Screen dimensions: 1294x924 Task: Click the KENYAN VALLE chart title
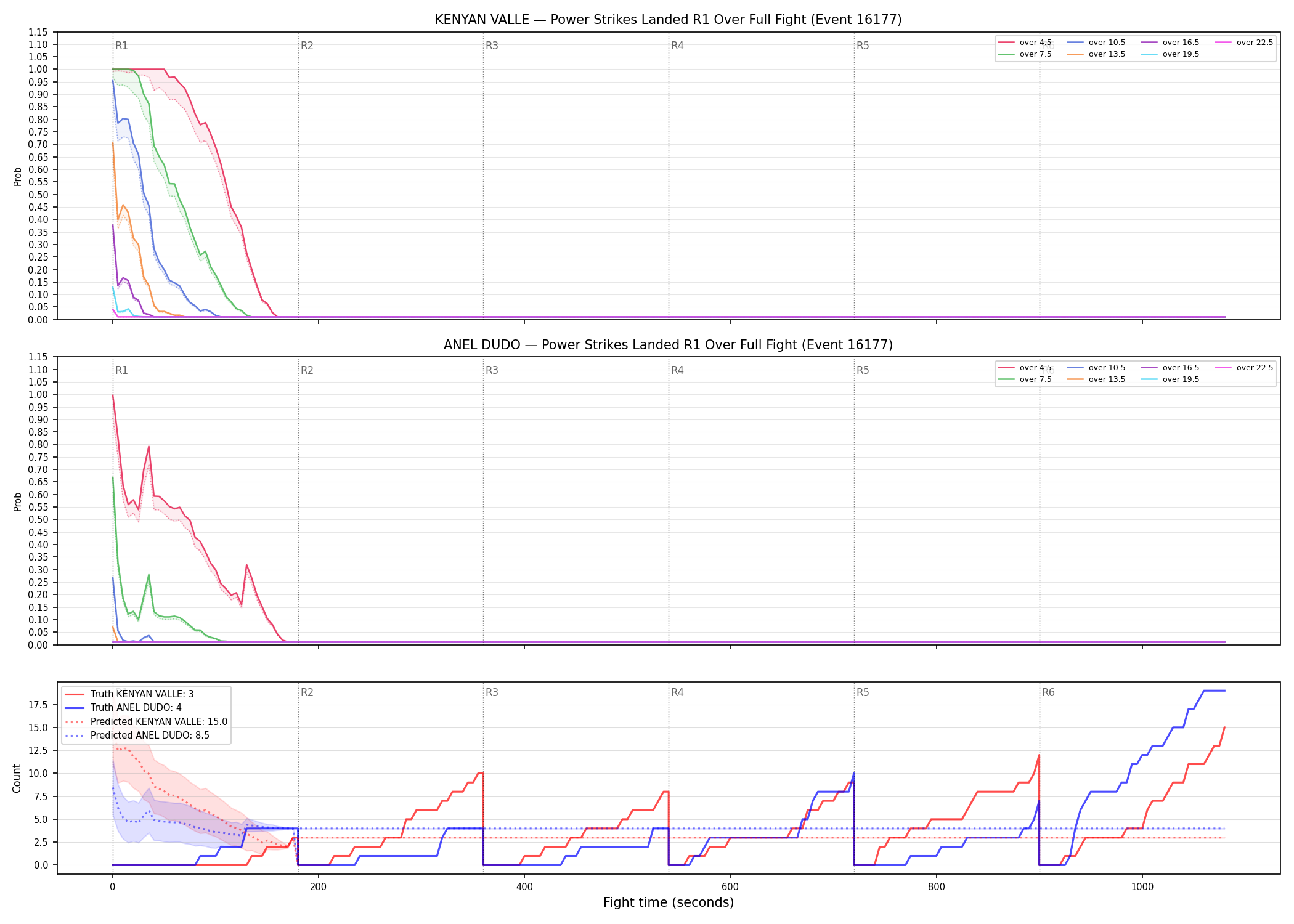[668, 20]
